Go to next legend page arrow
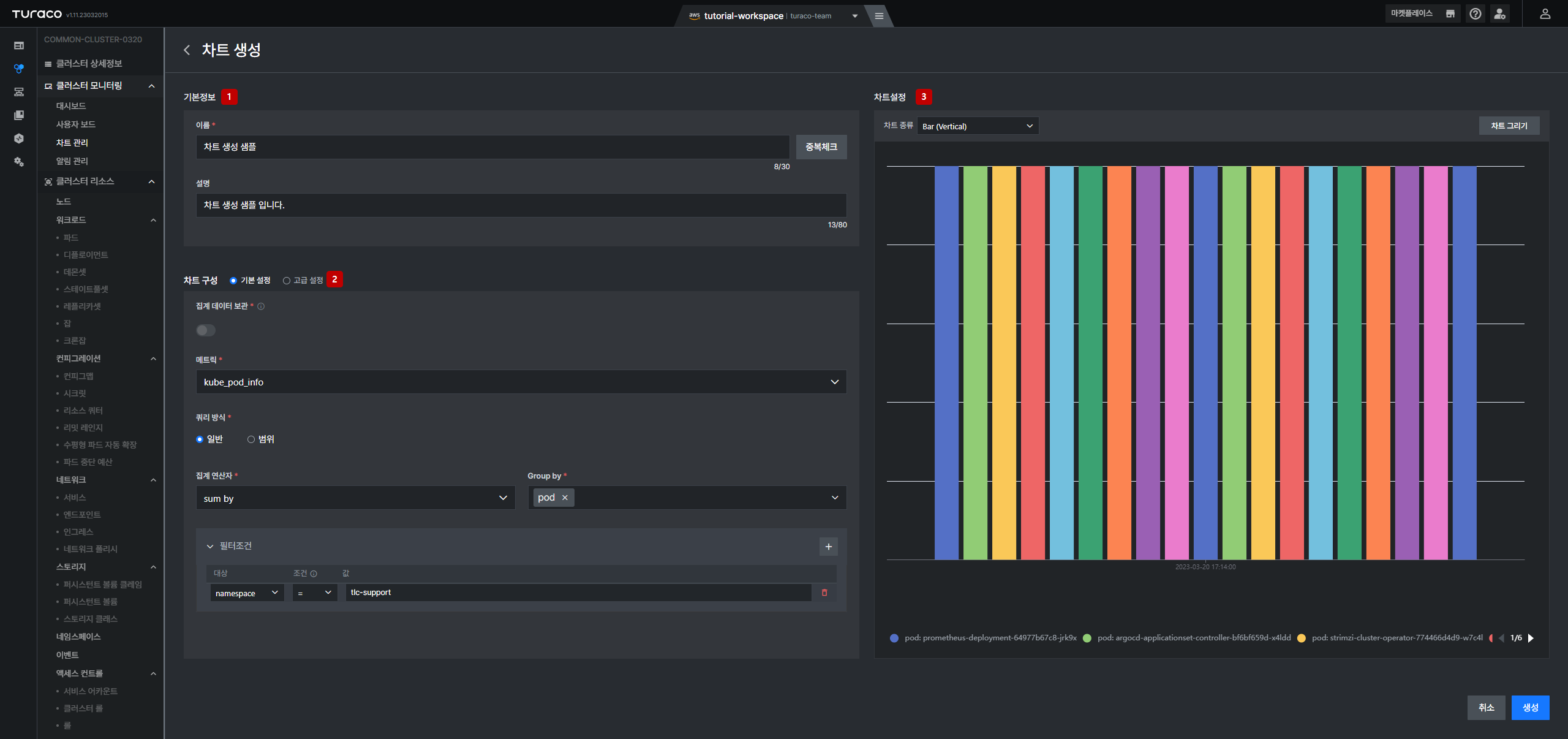Screen dimensions: 1568x739 [x=1531, y=638]
